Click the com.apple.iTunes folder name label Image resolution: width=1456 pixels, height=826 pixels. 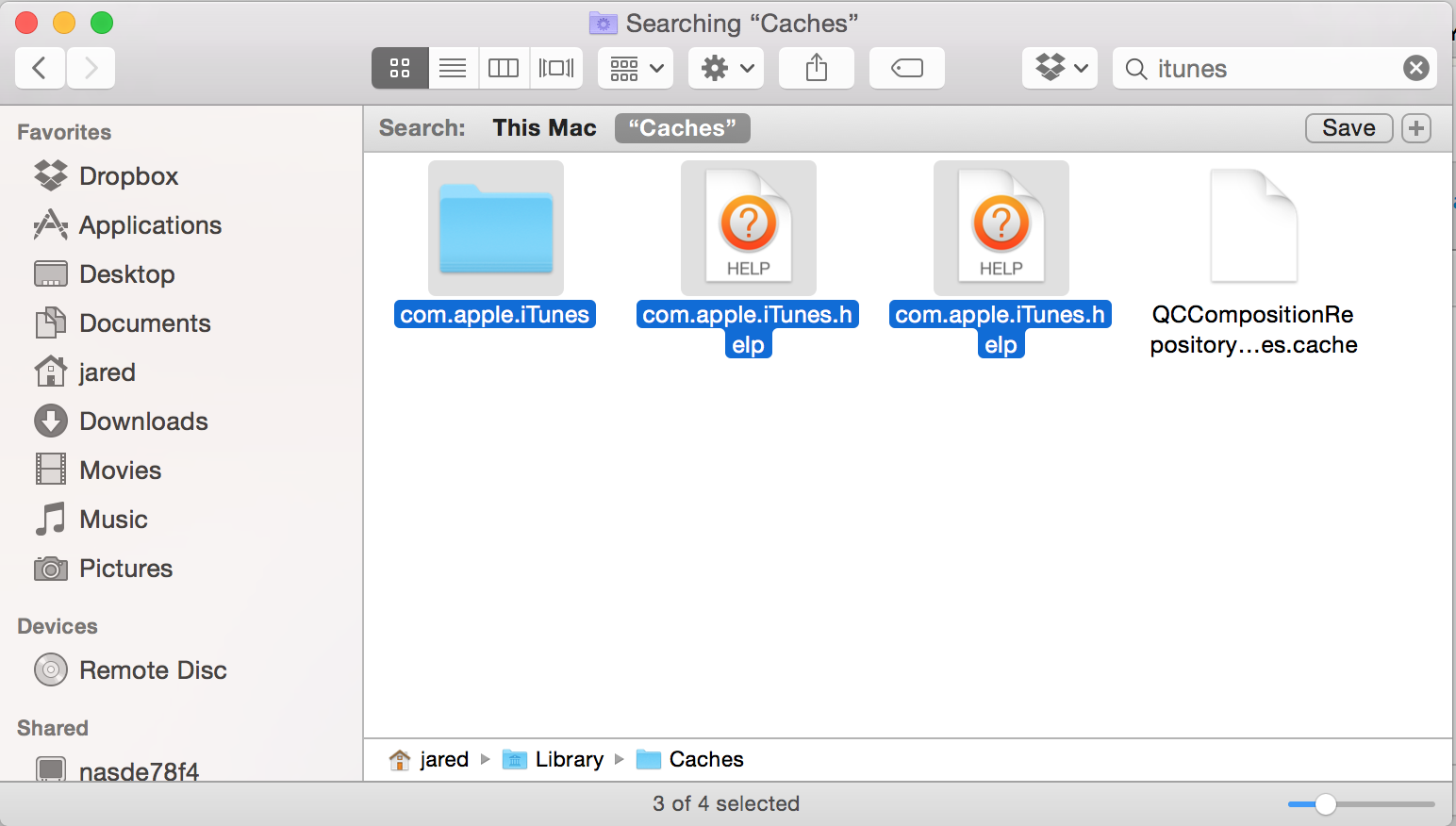(x=495, y=315)
